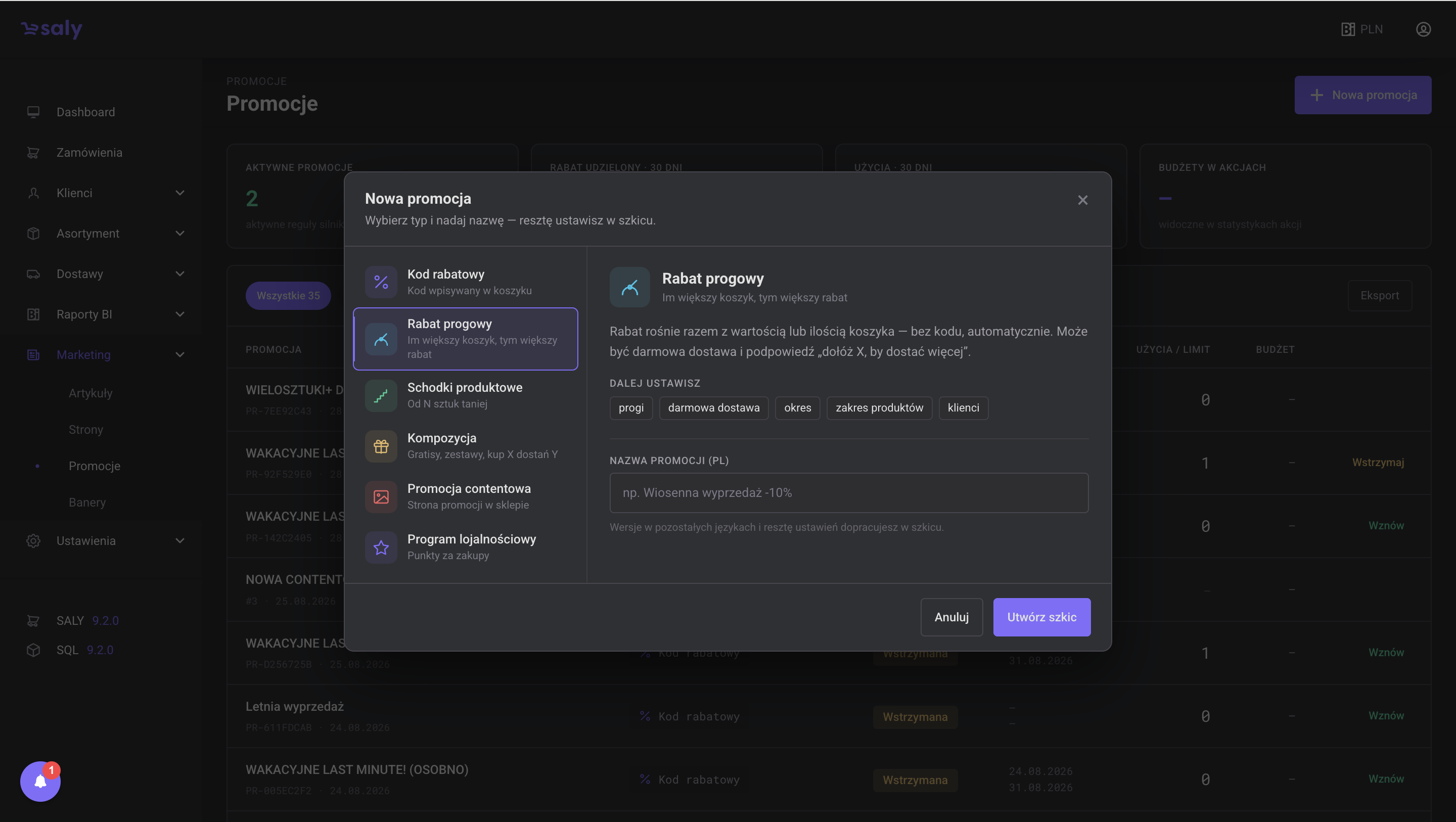Click the Utwórz szkic button
1456x822 pixels.
coord(1041,617)
